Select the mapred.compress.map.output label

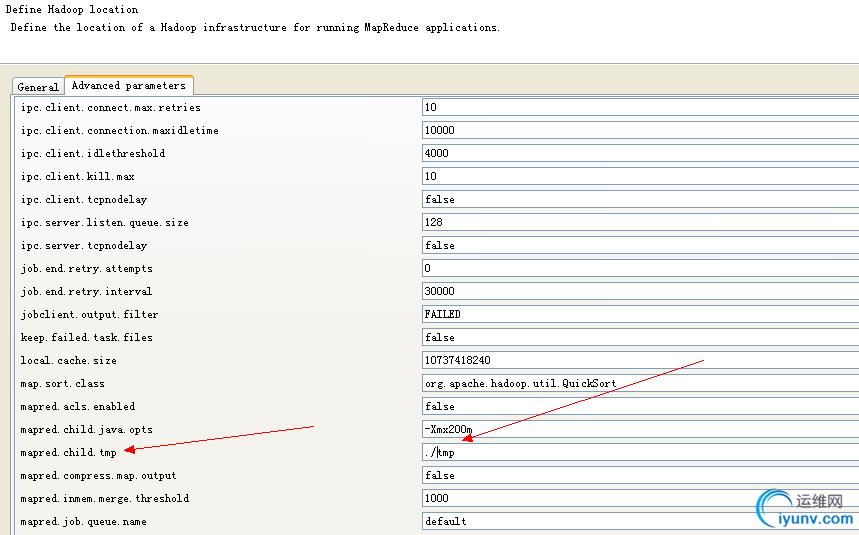click(x=99, y=476)
